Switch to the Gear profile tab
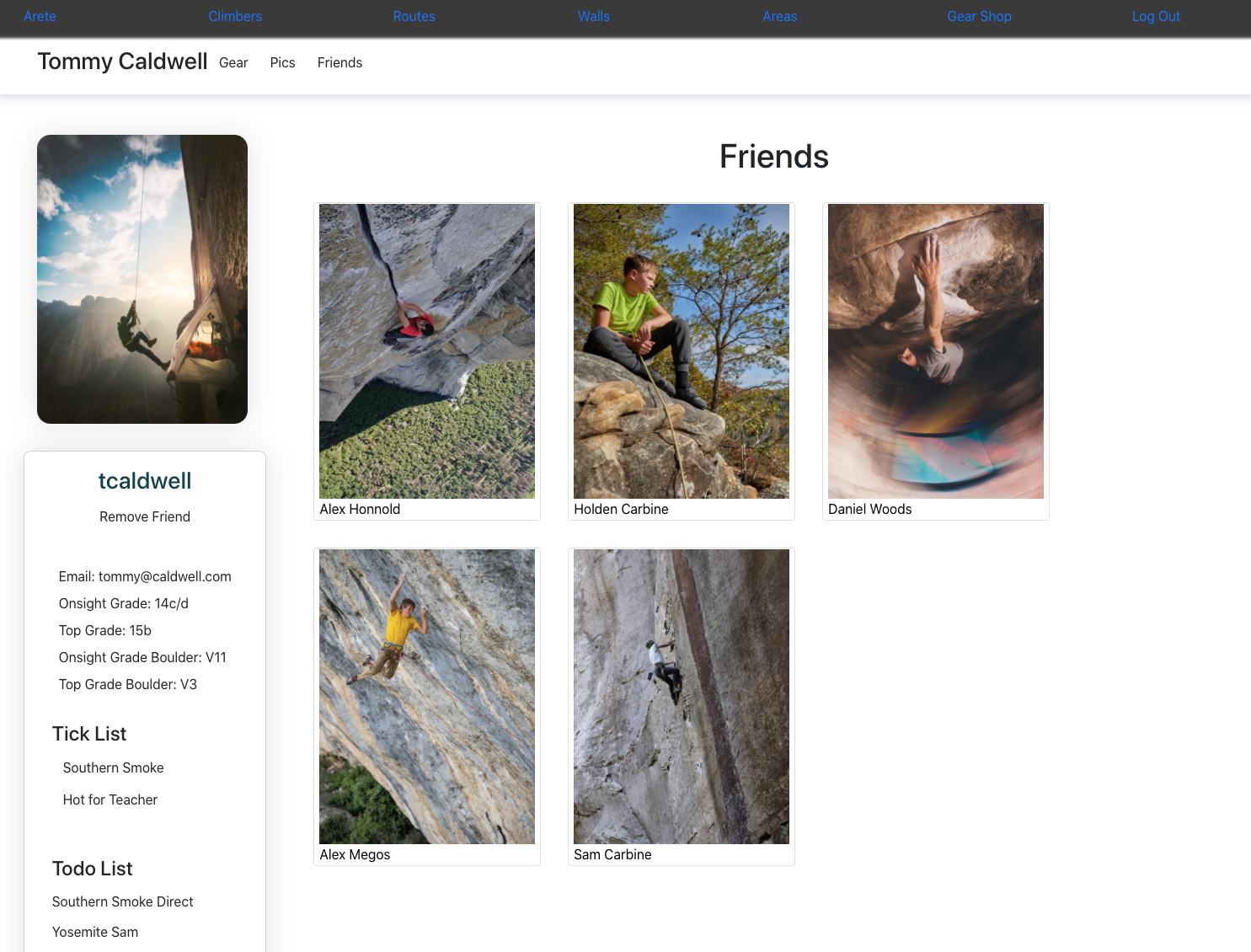 233,62
